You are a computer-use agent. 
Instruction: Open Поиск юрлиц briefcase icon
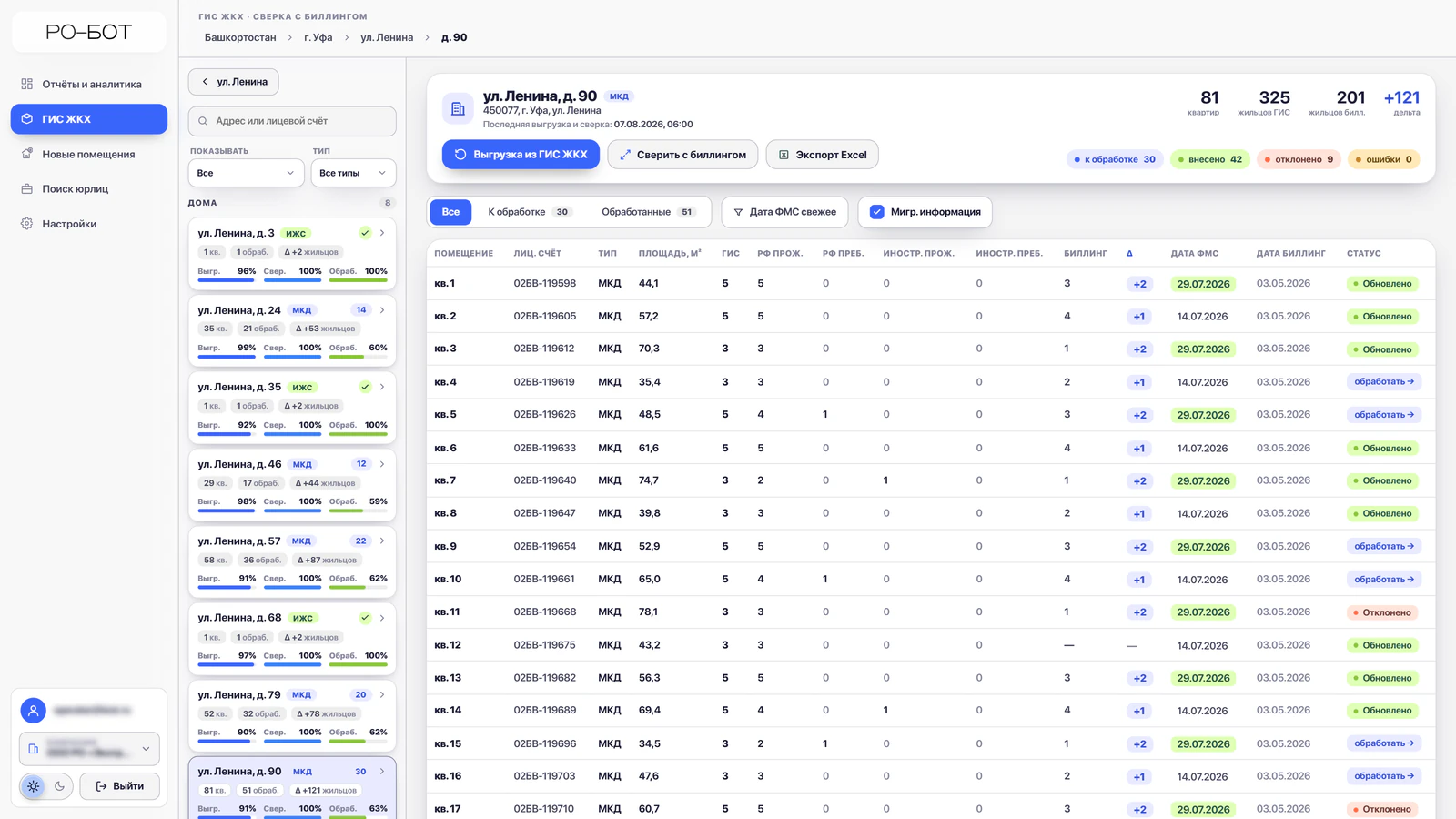coord(27,188)
